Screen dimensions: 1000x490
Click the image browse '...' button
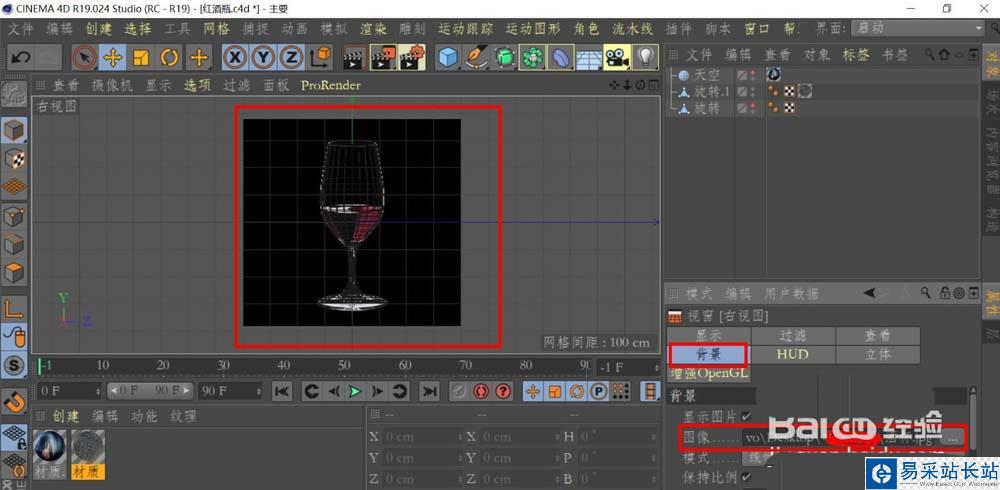pos(953,438)
